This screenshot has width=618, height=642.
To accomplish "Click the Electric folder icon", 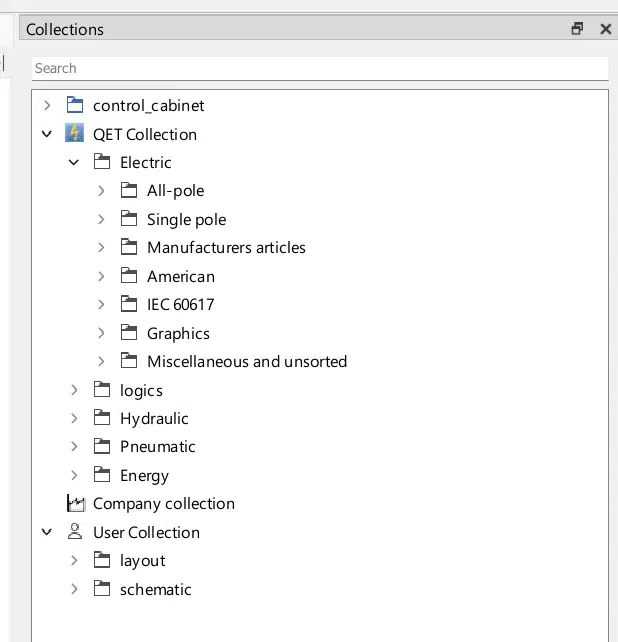I will [x=102, y=162].
